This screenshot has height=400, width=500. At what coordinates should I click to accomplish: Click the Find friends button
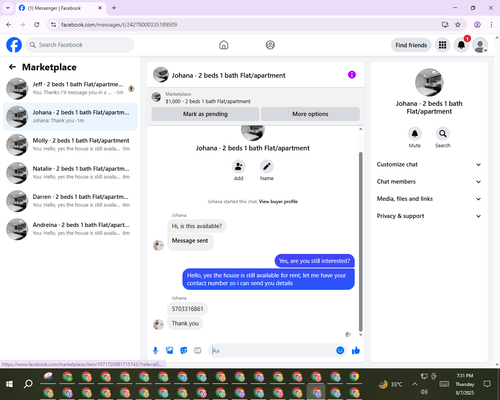pos(411,45)
